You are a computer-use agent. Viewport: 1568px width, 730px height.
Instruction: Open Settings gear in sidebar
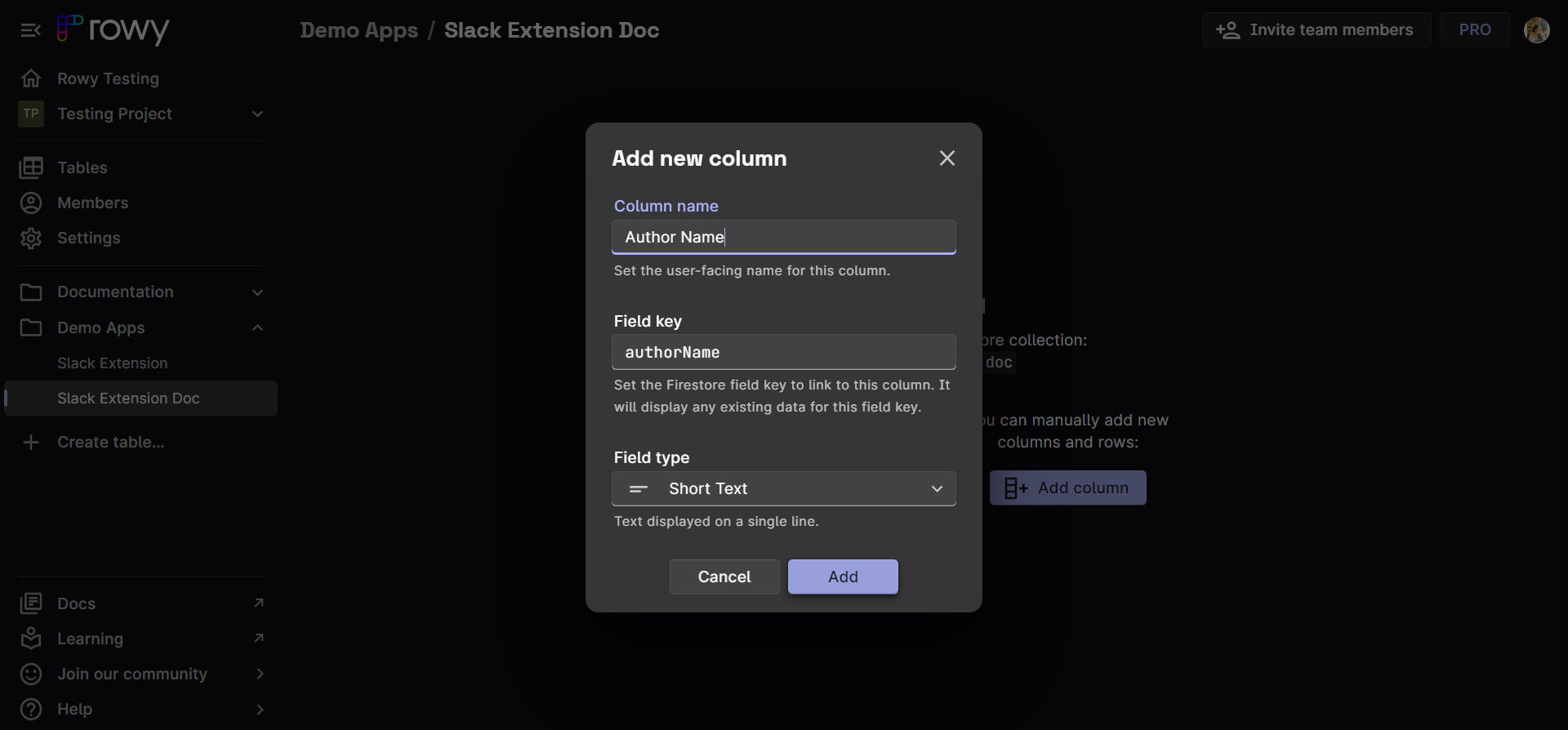pyautogui.click(x=31, y=238)
